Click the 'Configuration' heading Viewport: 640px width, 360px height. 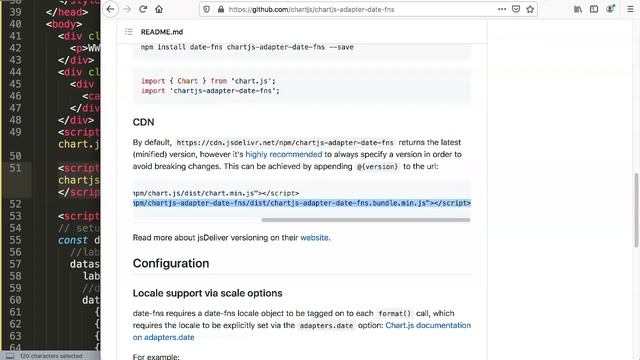(171, 263)
